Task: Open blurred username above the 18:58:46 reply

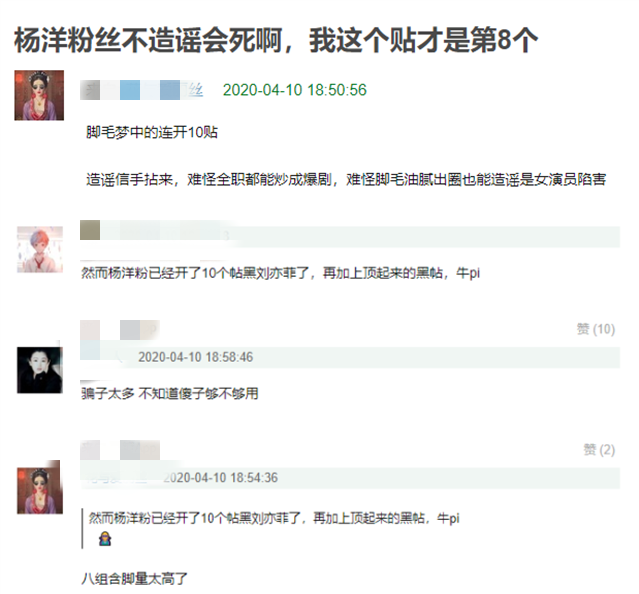Action: point(120,330)
